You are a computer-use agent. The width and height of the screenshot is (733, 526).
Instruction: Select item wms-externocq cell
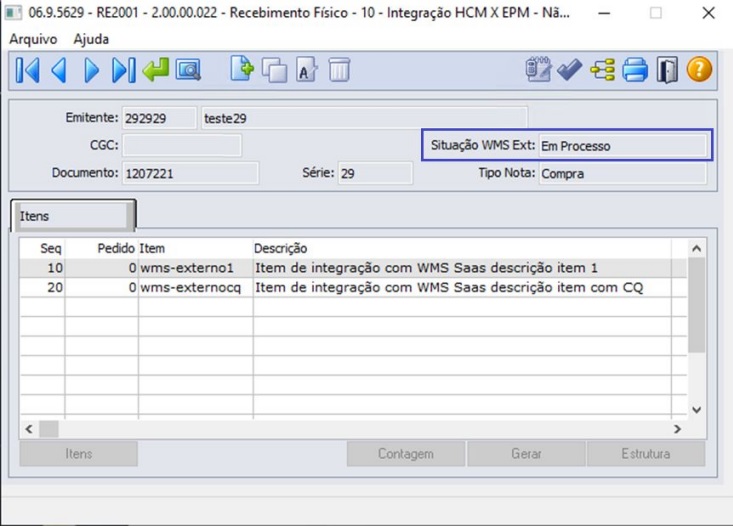point(195,287)
